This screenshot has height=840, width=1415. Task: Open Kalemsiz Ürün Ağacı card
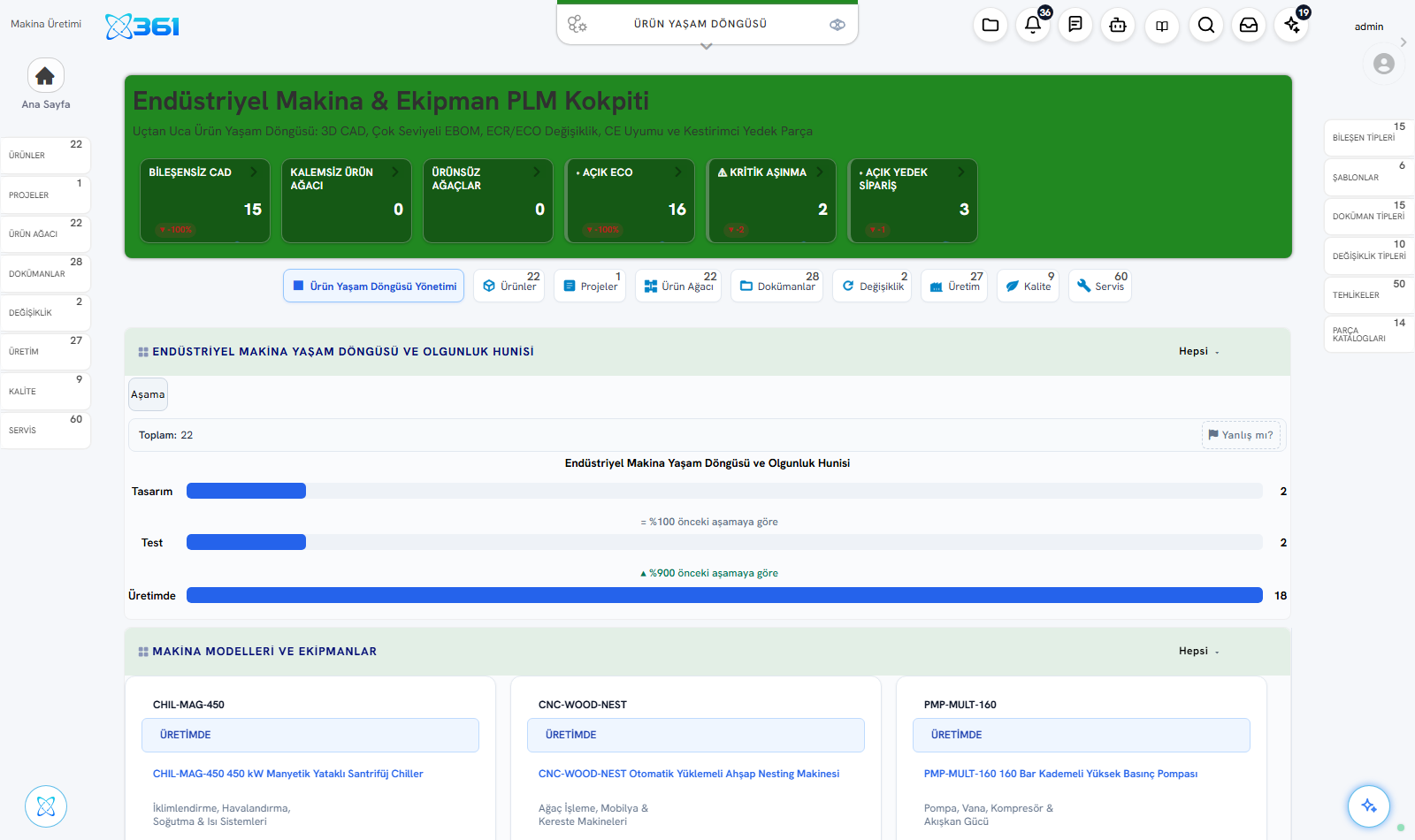[x=347, y=201]
